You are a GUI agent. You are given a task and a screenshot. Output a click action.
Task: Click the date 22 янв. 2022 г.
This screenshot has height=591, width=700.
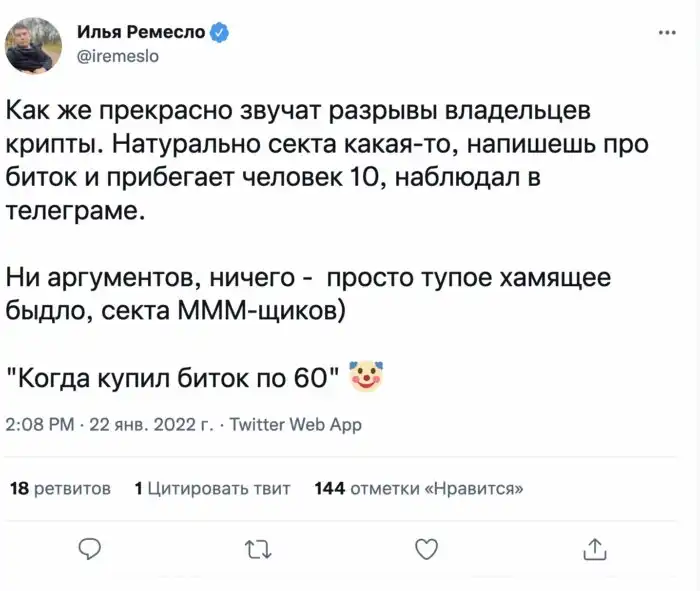click(149, 425)
